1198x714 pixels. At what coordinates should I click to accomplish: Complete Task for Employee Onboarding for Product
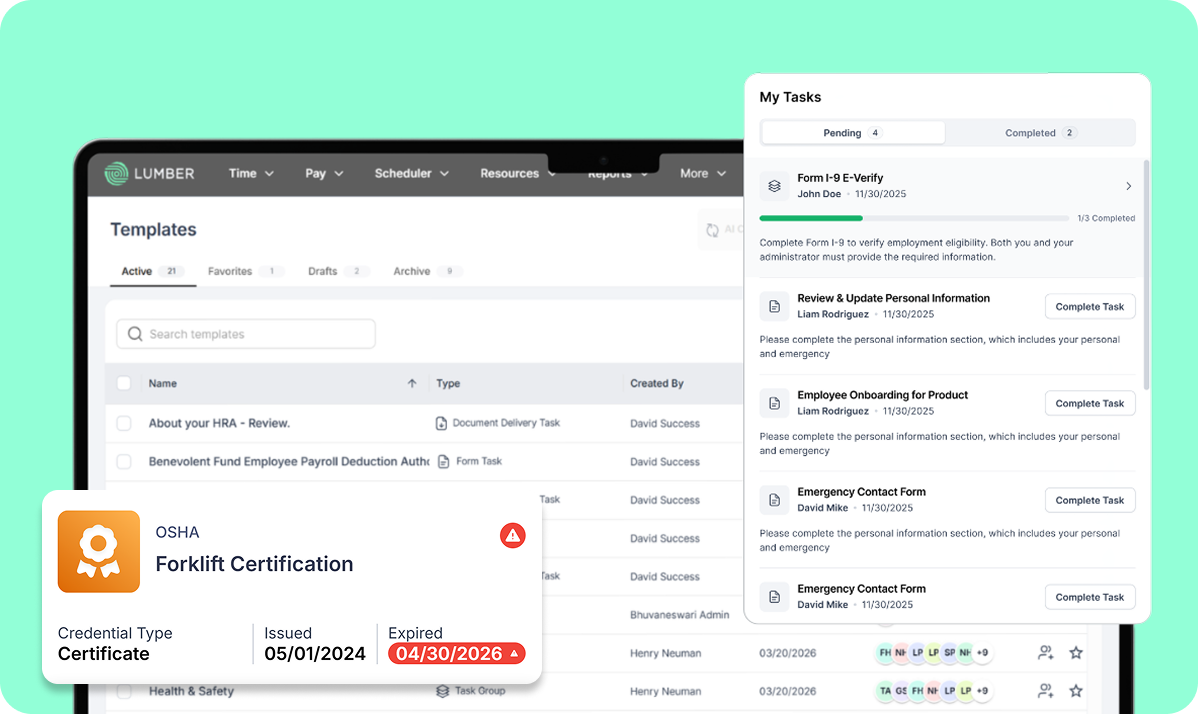coord(1090,403)
